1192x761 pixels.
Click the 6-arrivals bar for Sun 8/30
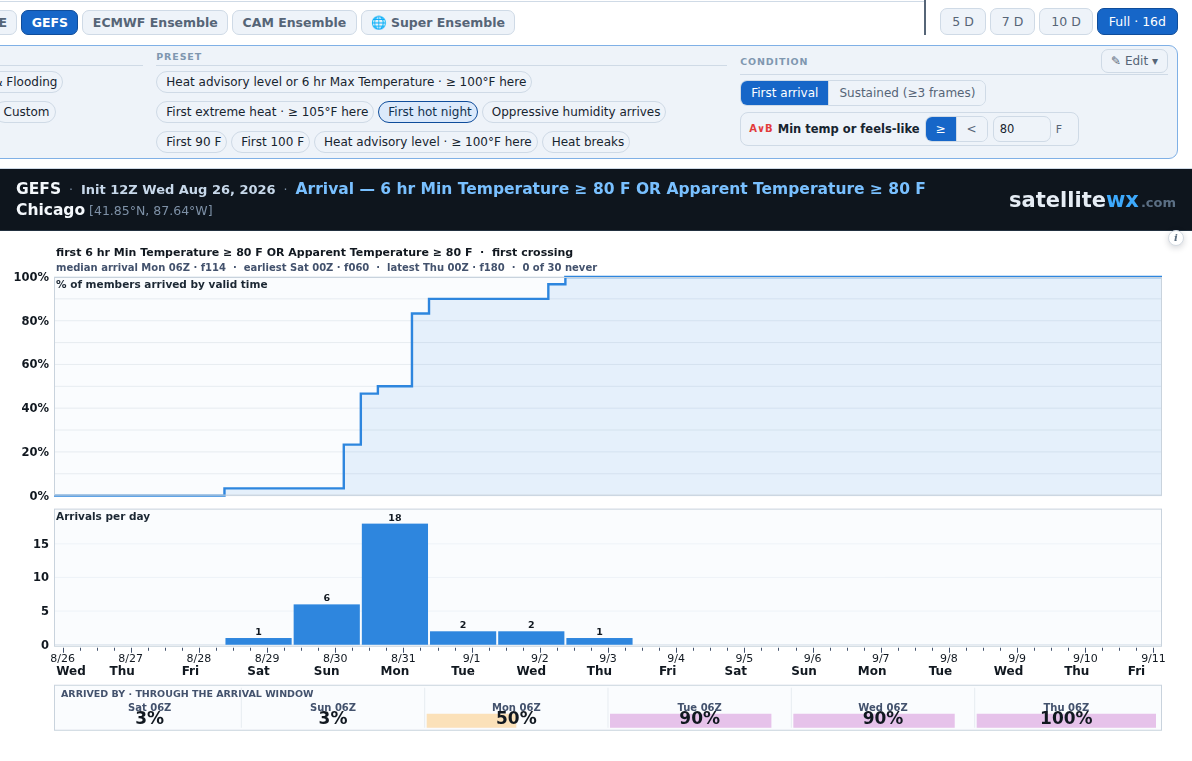tap(327, 624)
